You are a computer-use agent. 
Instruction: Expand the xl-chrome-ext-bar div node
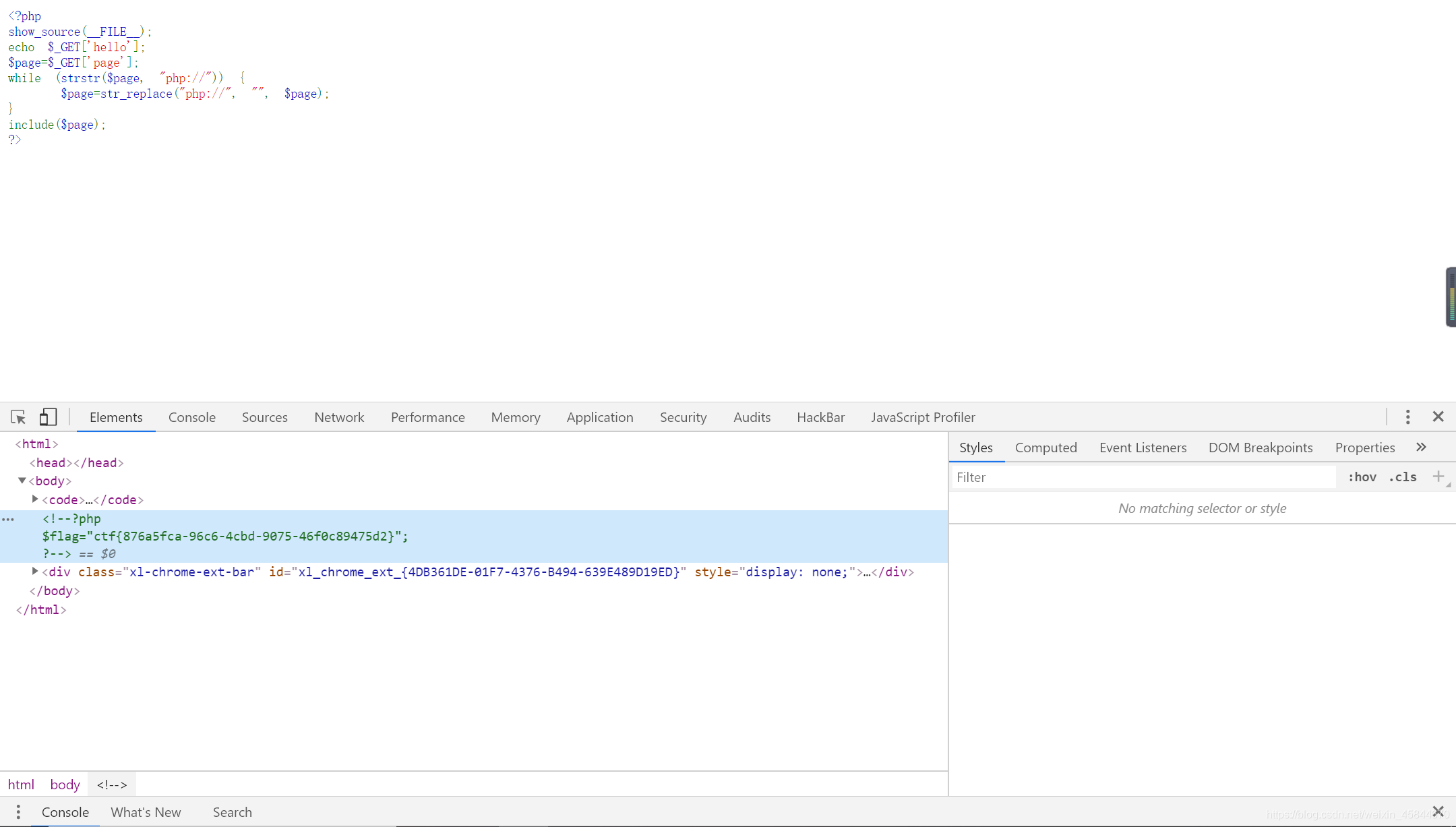tap(35, 572)
